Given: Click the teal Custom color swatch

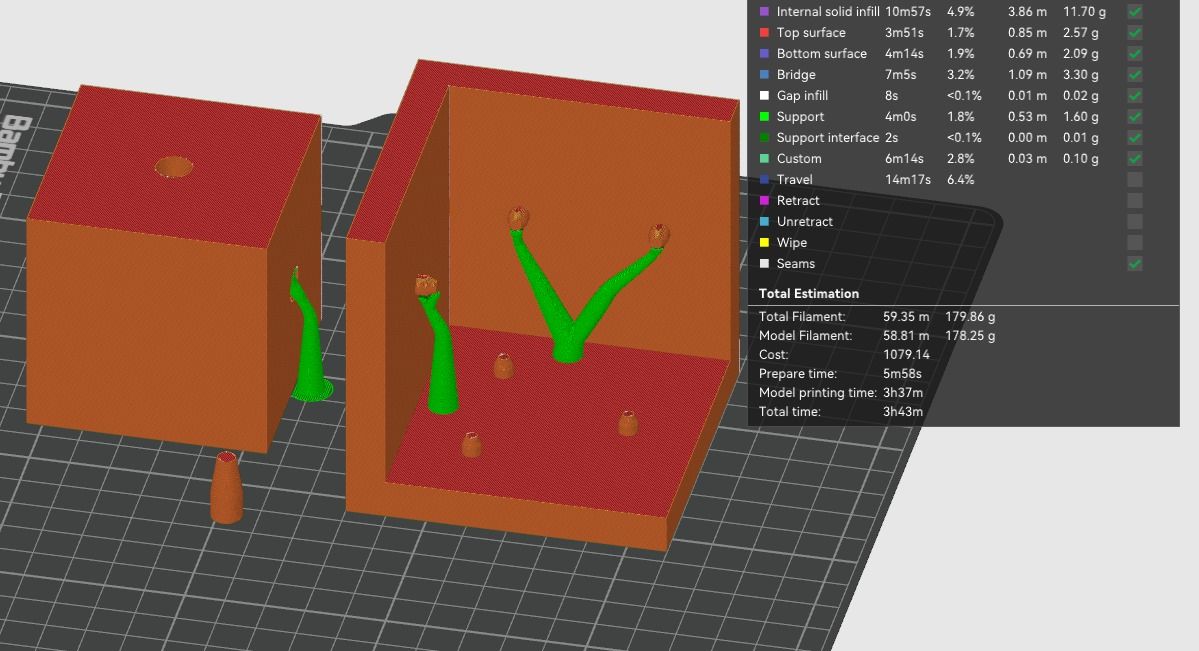Looking at the screenshot, I should point(764,158).
